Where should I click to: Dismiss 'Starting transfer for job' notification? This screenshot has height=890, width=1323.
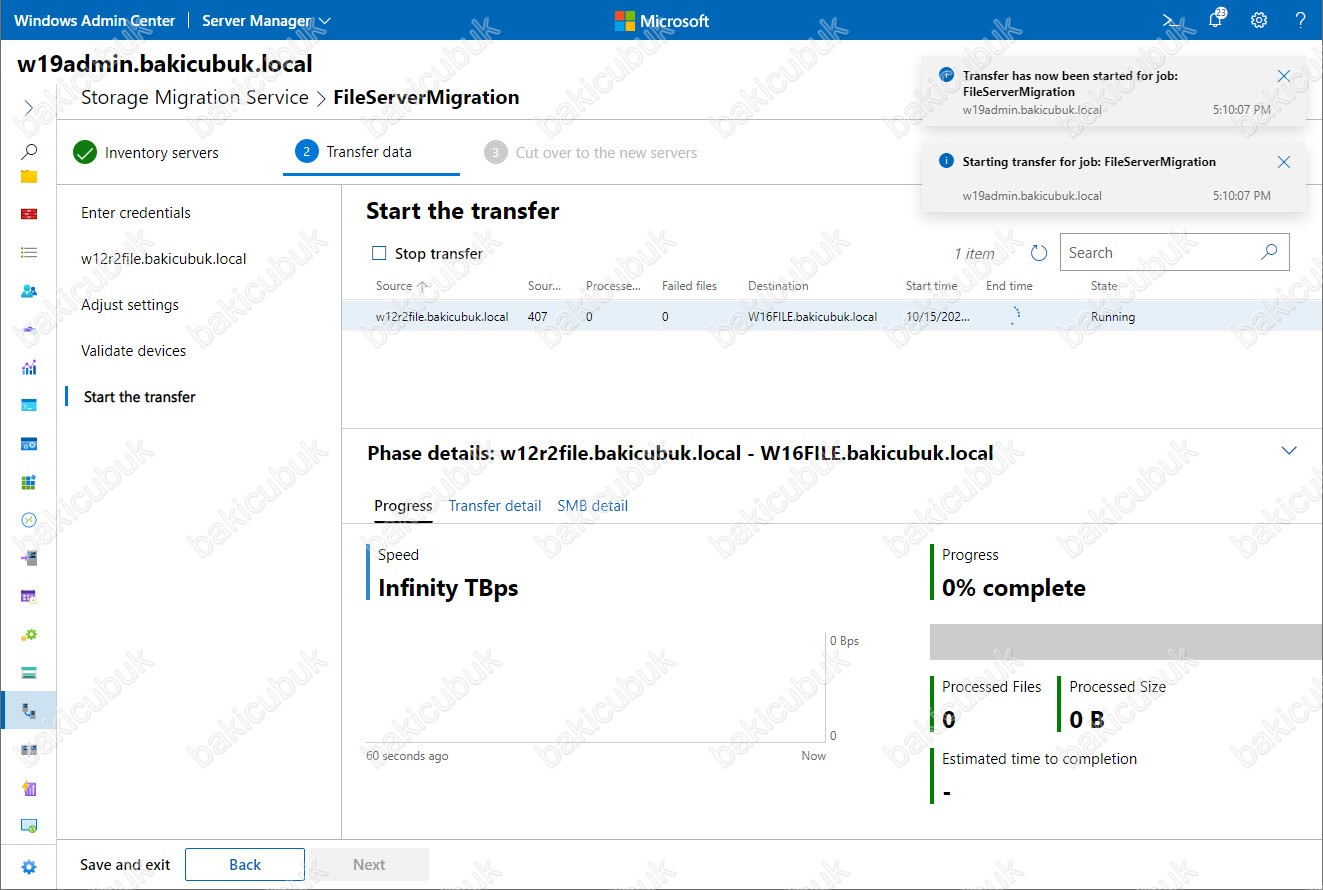click(x=1284, y=162)
